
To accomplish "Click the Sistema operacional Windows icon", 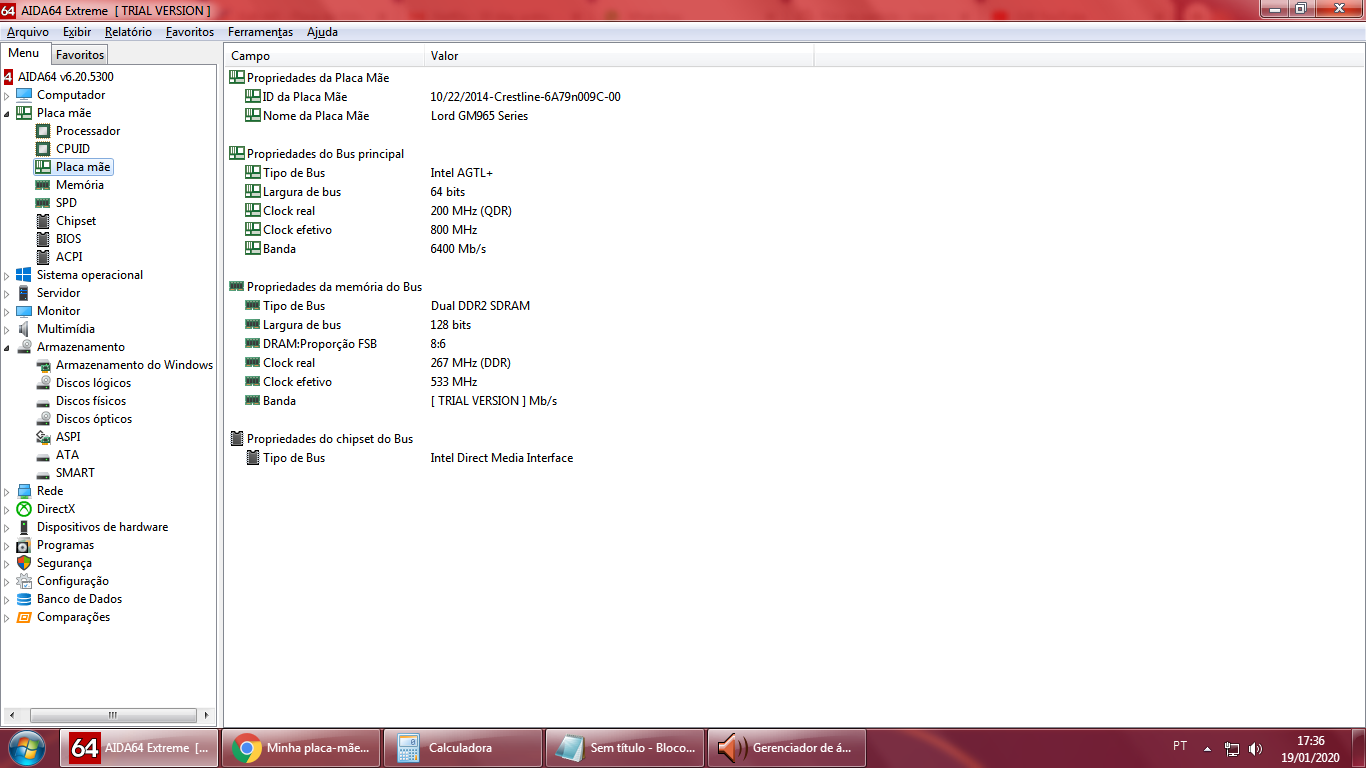I will (x=24, y=275).
